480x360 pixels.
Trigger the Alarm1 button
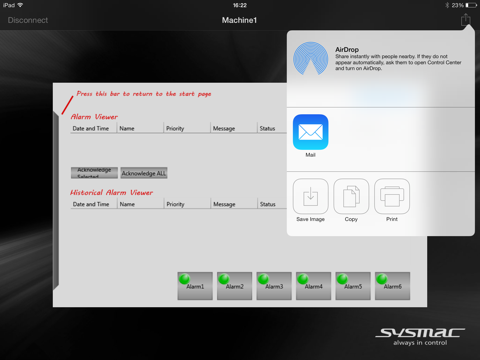[x=195, y=286]
